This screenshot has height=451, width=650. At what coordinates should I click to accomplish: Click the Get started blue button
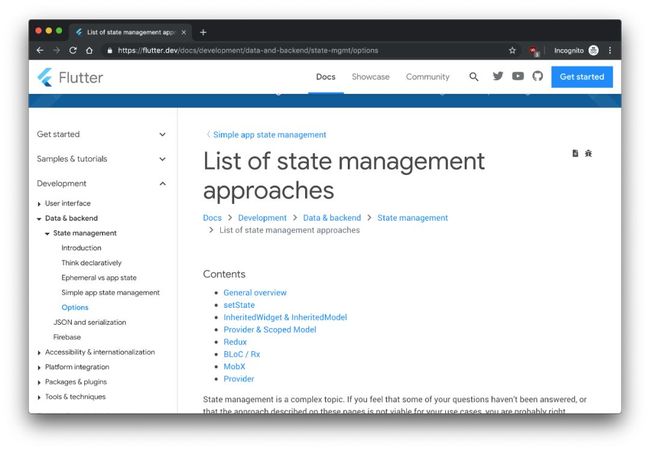tap(582, 77)
